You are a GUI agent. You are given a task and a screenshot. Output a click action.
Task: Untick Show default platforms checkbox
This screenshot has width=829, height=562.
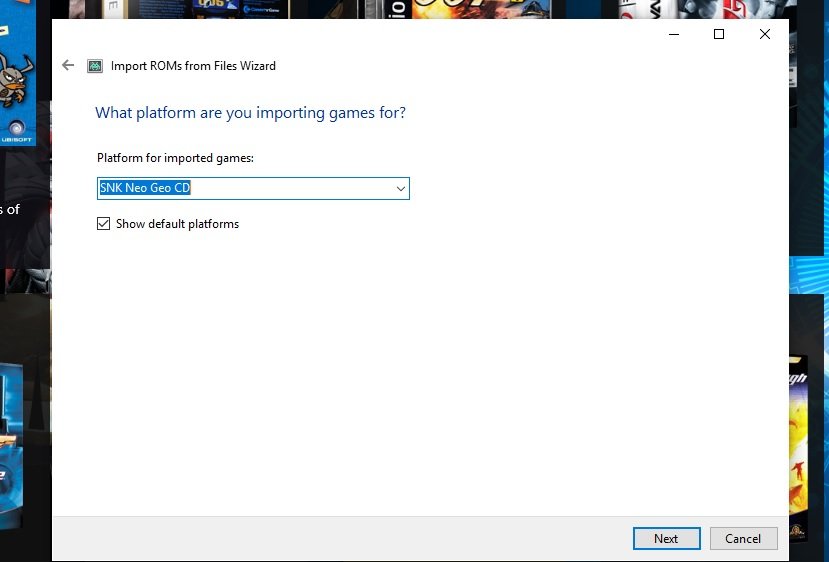[x=104, y=224]
